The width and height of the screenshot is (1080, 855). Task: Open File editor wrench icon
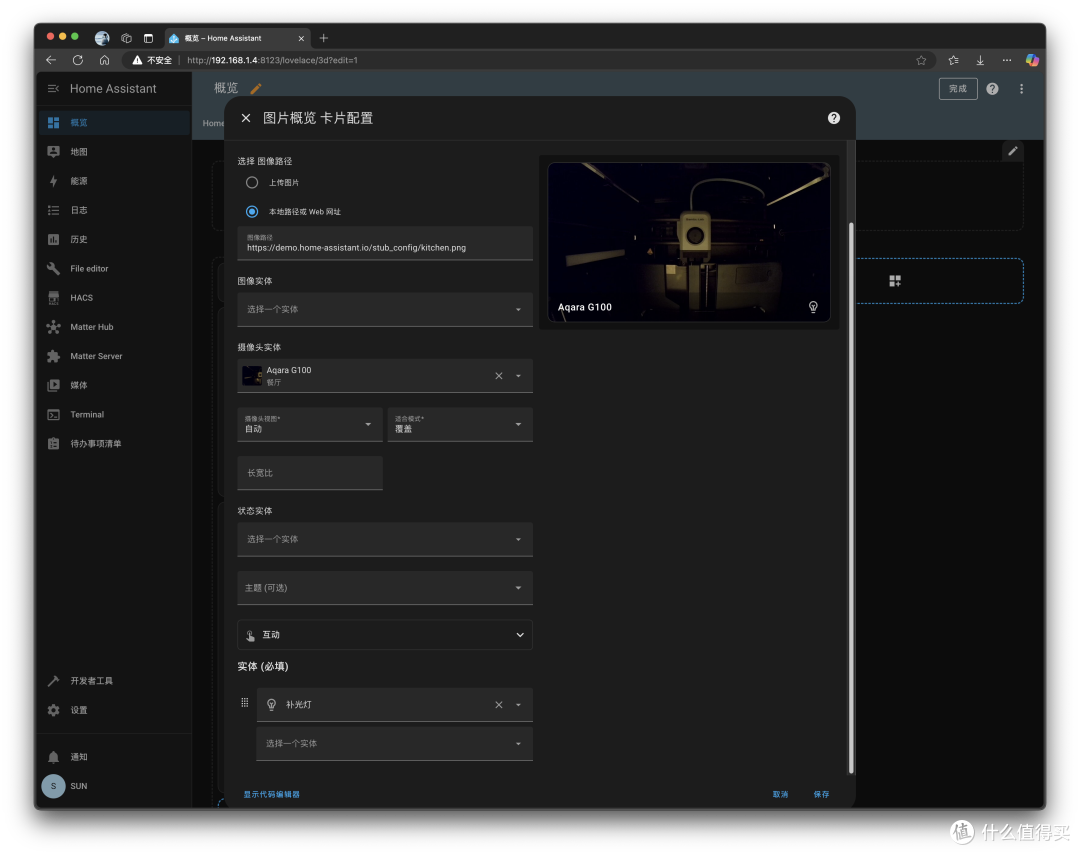click(54, 269)
